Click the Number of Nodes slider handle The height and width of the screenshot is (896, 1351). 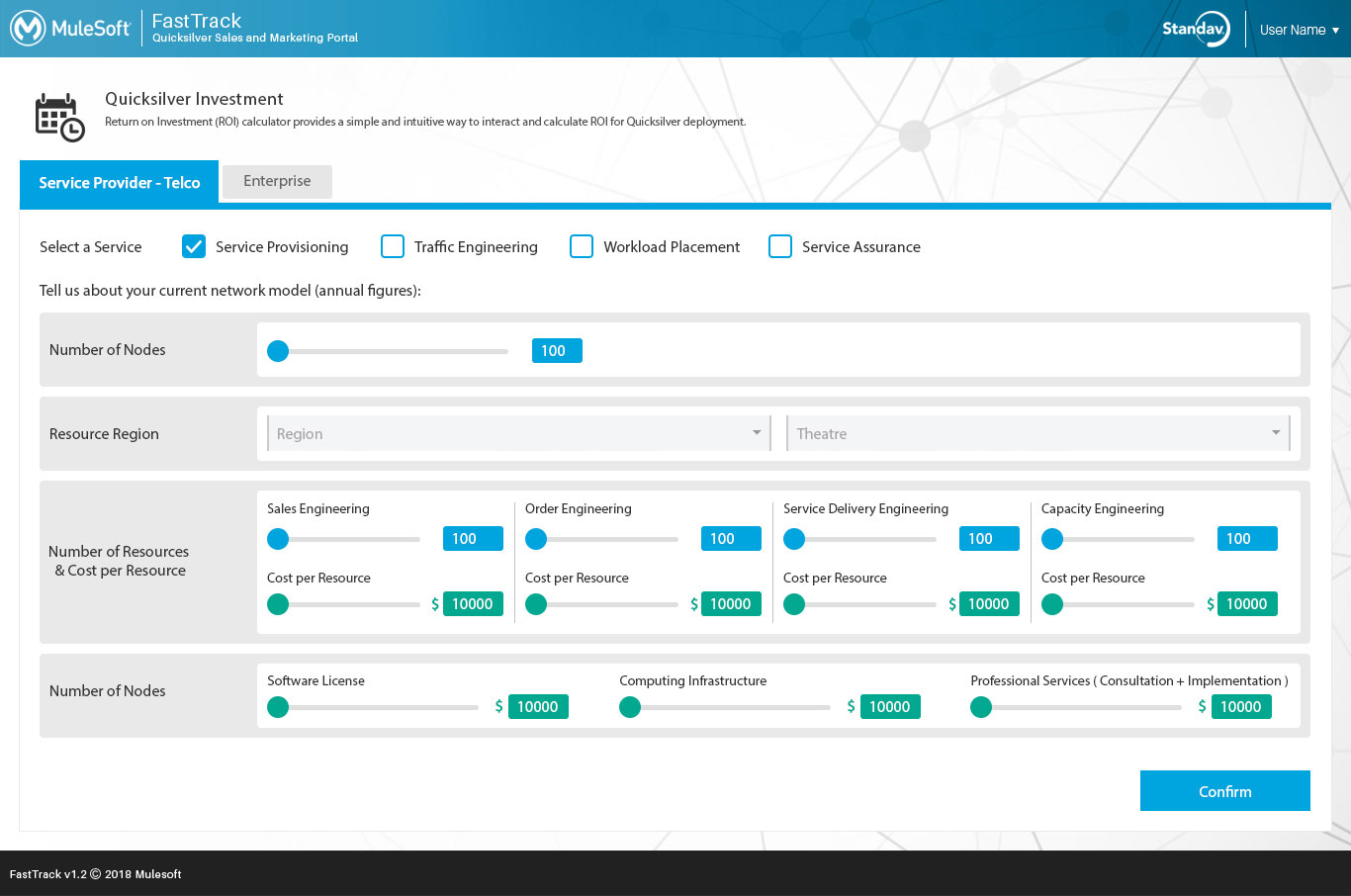pos(278,351)
